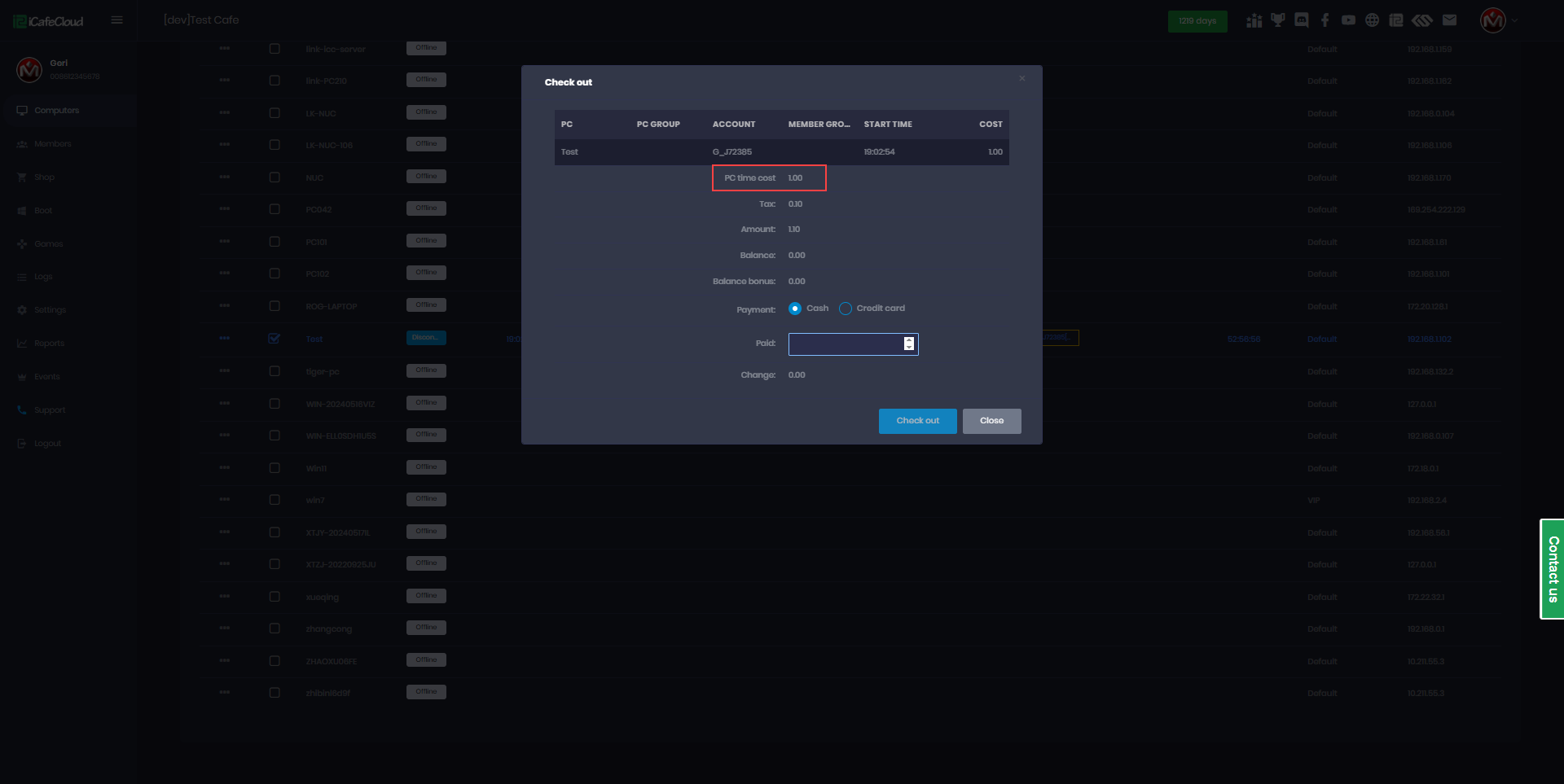This screenshot has height=784, width=1564.
Task: Close the Check out dialog with X
Action: tap(1021, 78)
